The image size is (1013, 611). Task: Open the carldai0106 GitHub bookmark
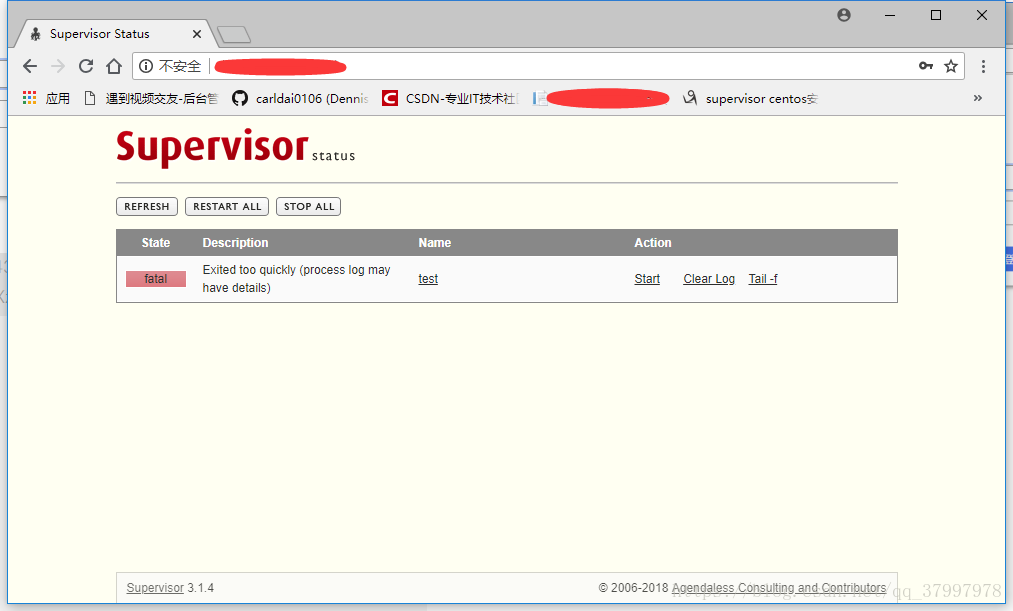click(x=300, y=98)
